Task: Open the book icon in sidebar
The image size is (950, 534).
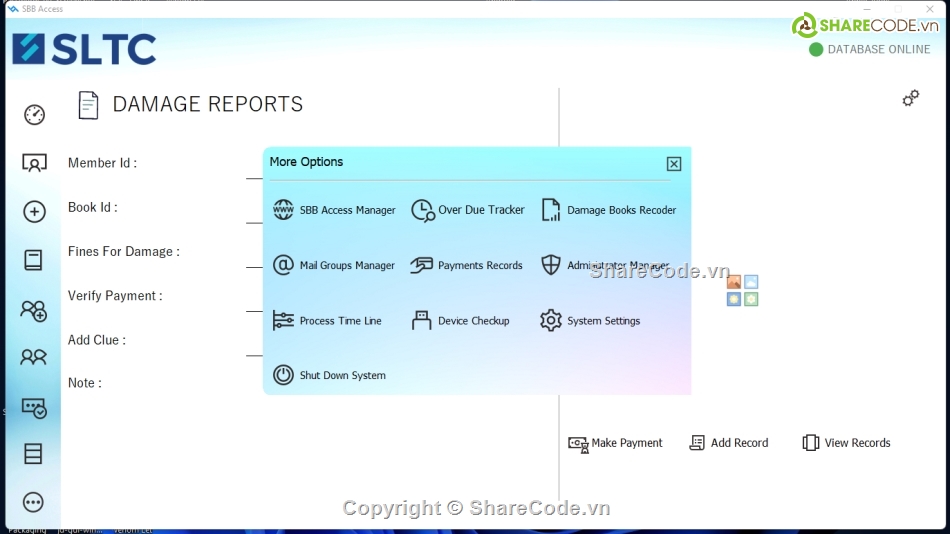Action: 34,260
